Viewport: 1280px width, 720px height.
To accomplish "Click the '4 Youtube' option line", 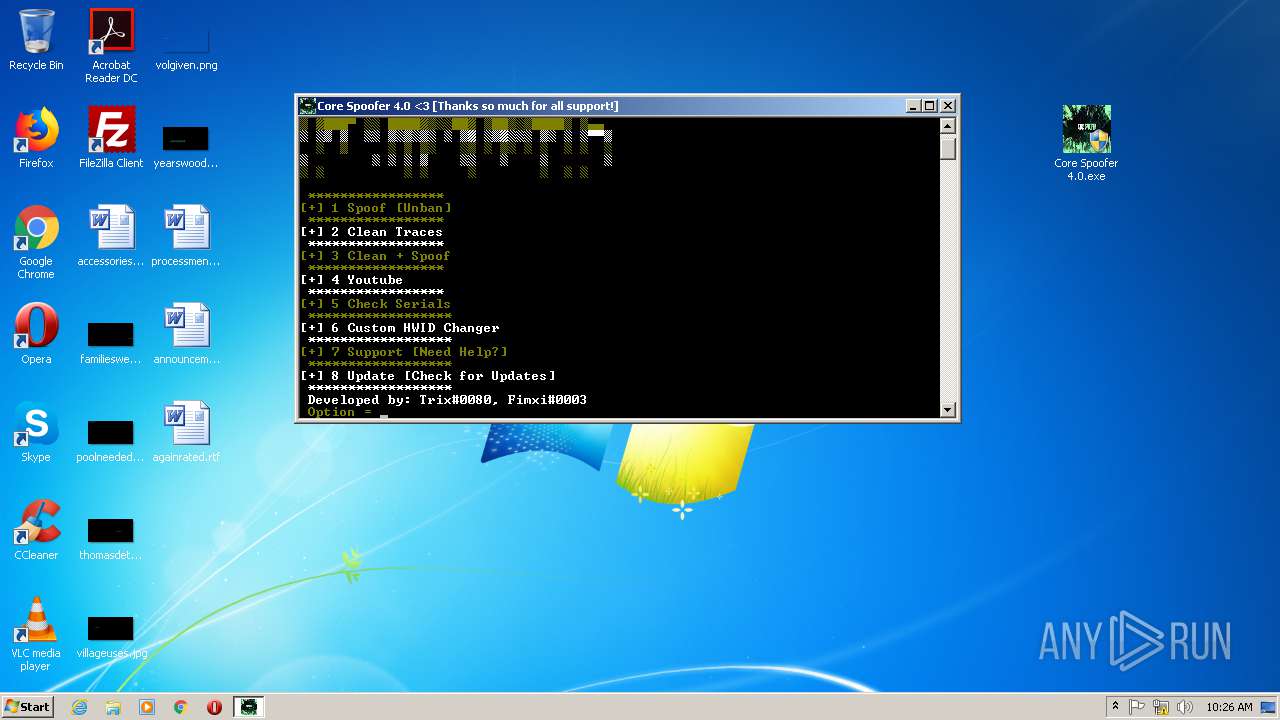I will coord(352,280).
